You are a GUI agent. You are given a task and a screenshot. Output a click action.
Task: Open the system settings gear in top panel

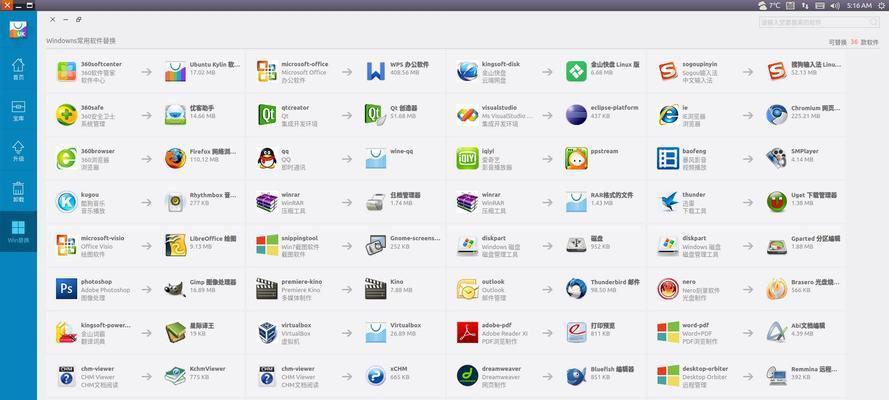(x=881, y=5)
